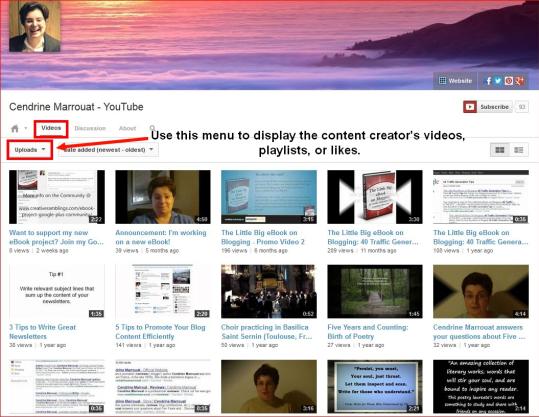Click the red Subscribe button
This screenshot has width=539, height=417.
point(487,107)
